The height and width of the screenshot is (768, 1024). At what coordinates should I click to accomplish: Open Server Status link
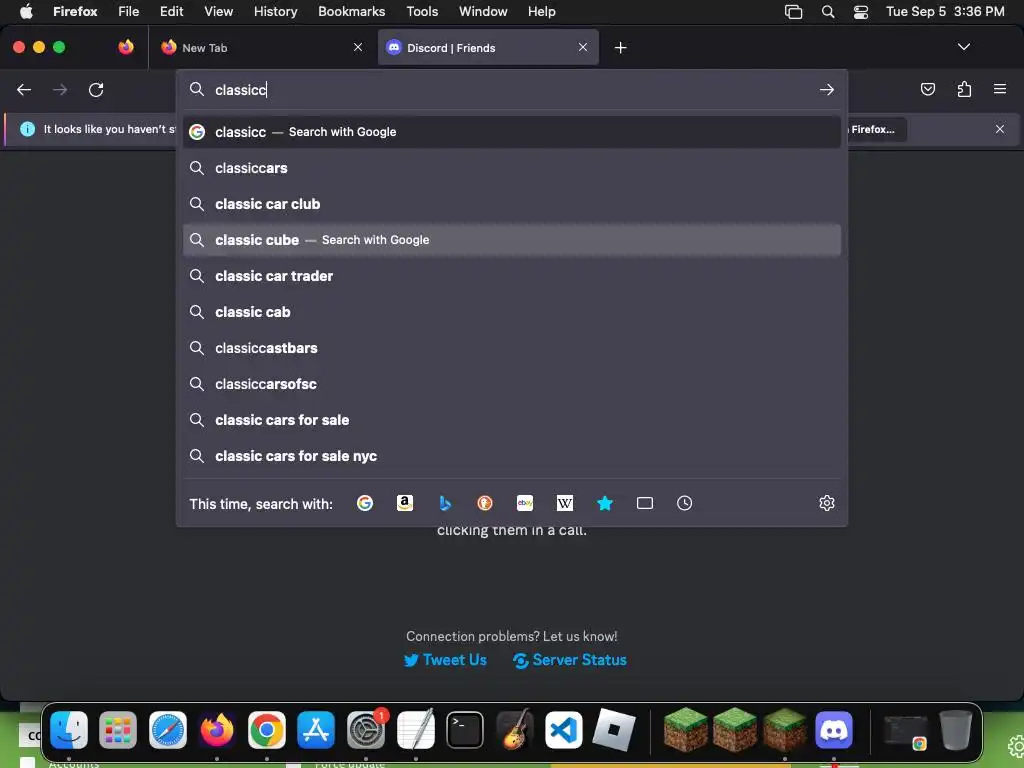click(x=569, y=660)
